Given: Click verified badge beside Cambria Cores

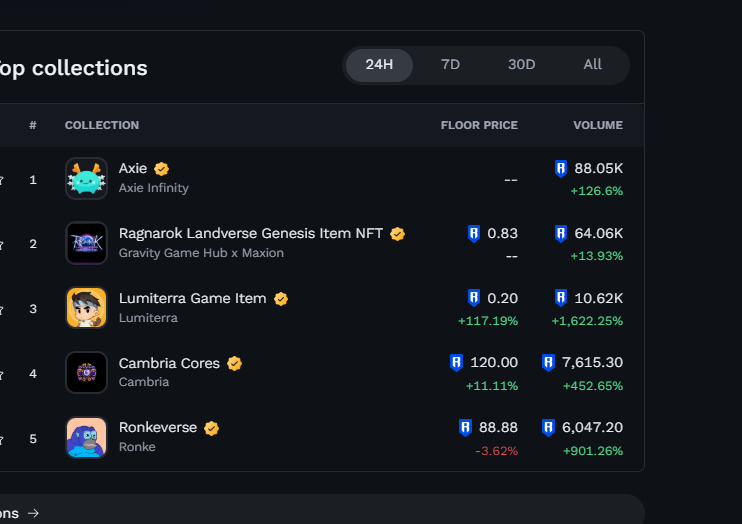Looking at the screenshot, I should click(234, 364).
